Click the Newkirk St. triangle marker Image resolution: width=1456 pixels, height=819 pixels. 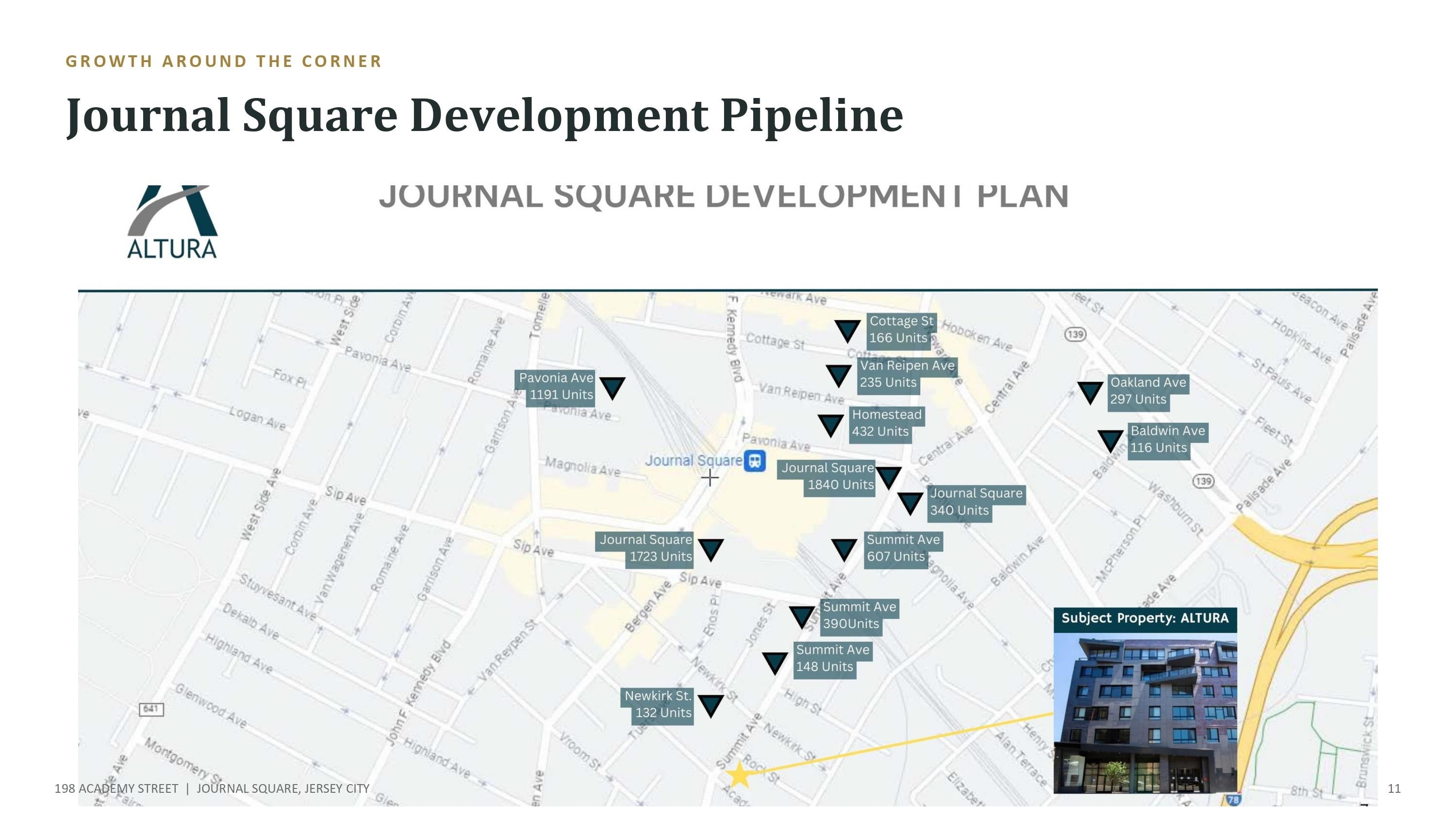[711, 706]
